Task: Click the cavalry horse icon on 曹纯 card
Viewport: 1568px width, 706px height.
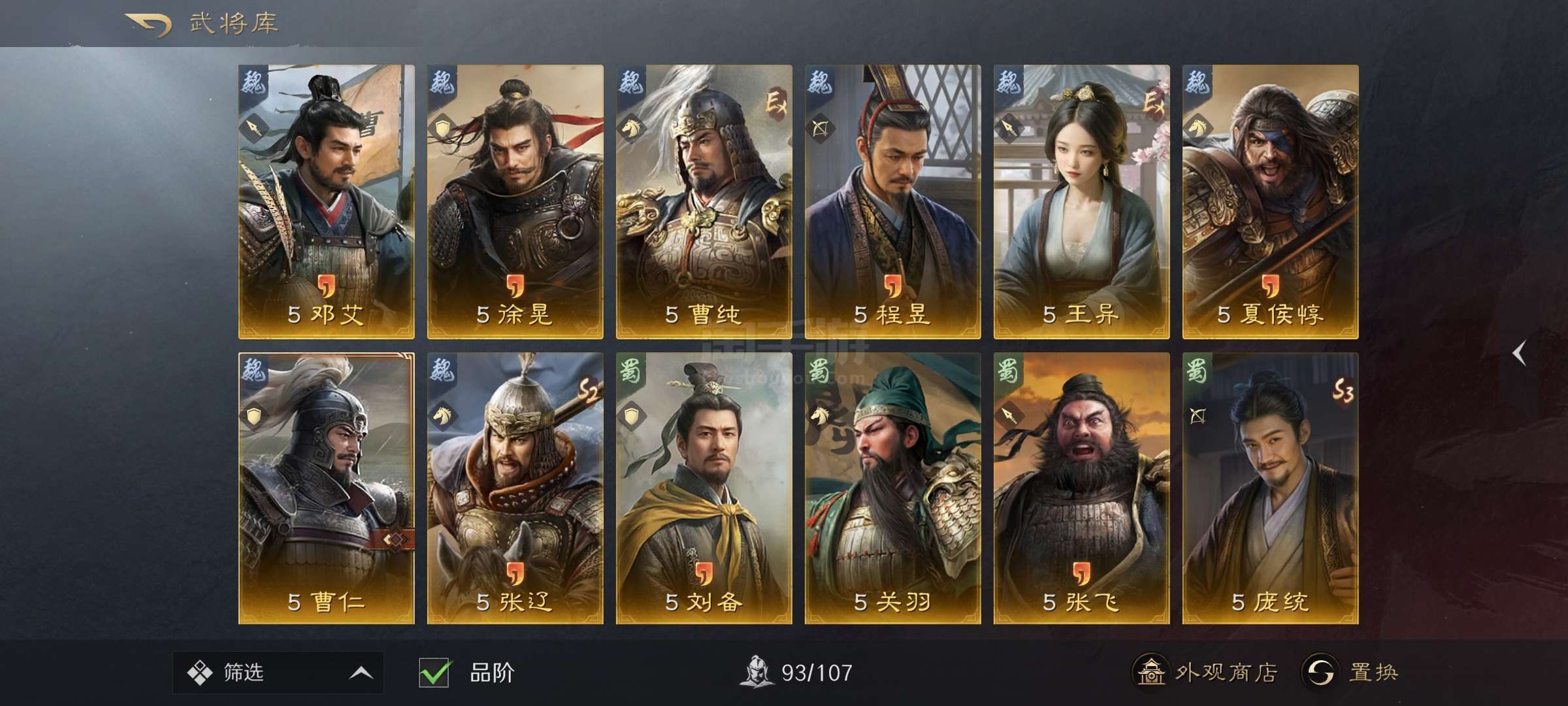Action: pos(632,127)
